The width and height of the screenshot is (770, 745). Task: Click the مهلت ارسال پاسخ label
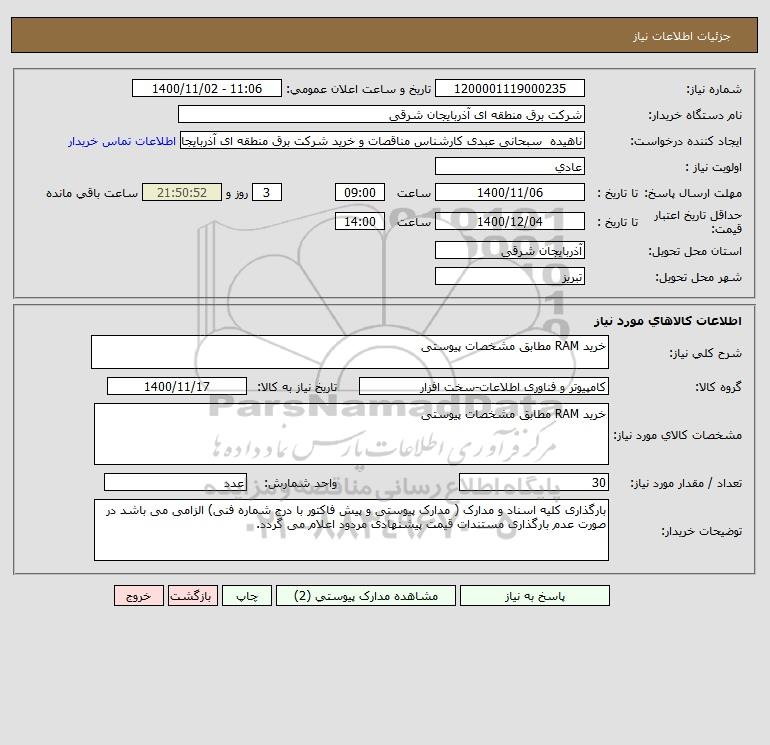click(692, 193)
